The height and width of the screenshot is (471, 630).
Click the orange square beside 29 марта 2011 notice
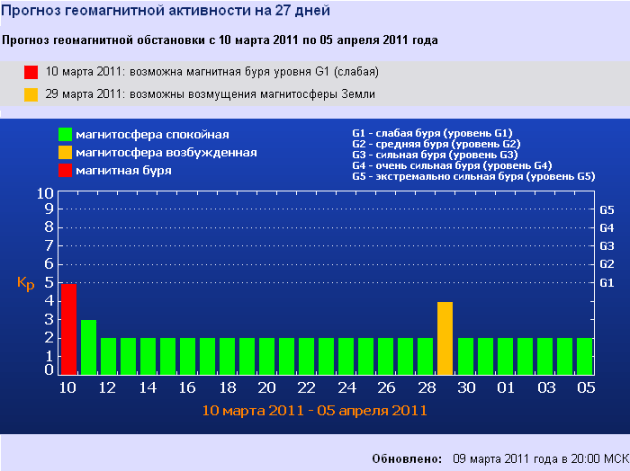pos(31,94)
